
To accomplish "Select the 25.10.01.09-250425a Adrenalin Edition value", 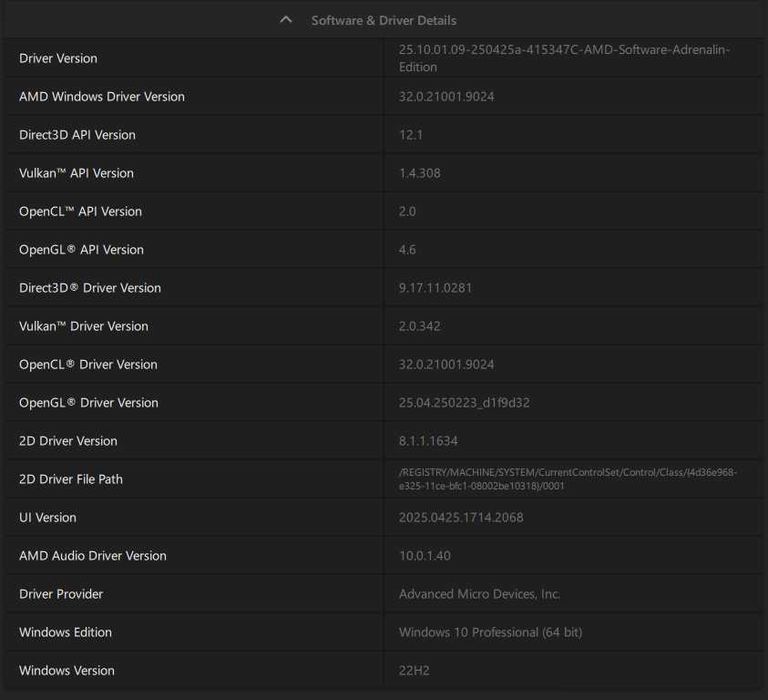I will 564,58.
